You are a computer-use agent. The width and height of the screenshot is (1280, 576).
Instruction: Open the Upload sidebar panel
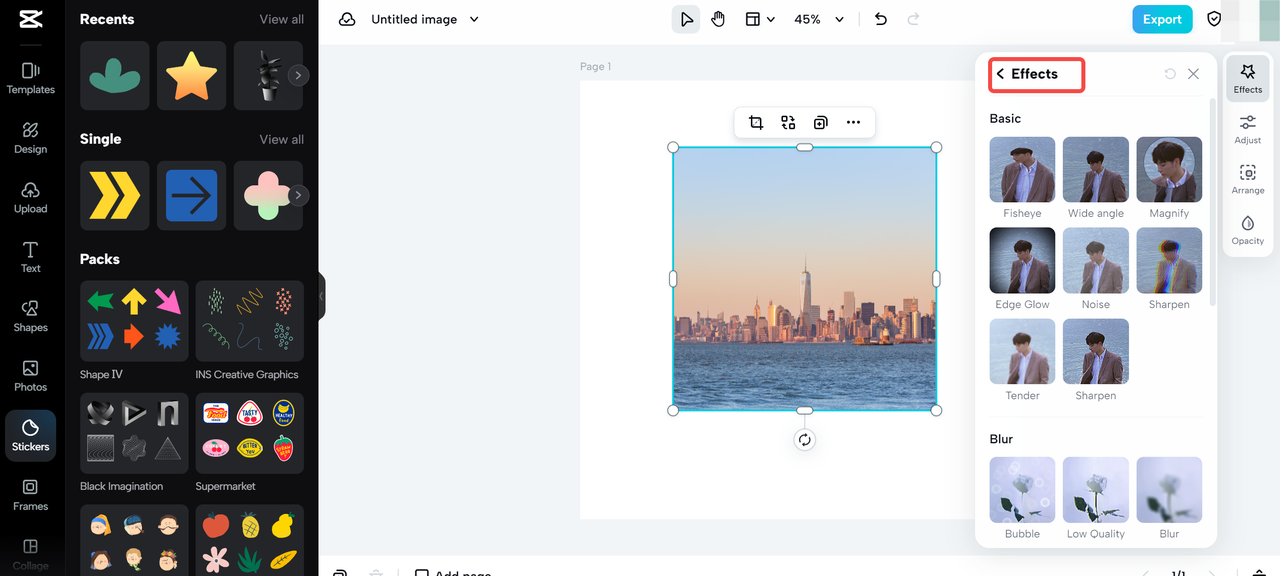[x=30, y=198]
